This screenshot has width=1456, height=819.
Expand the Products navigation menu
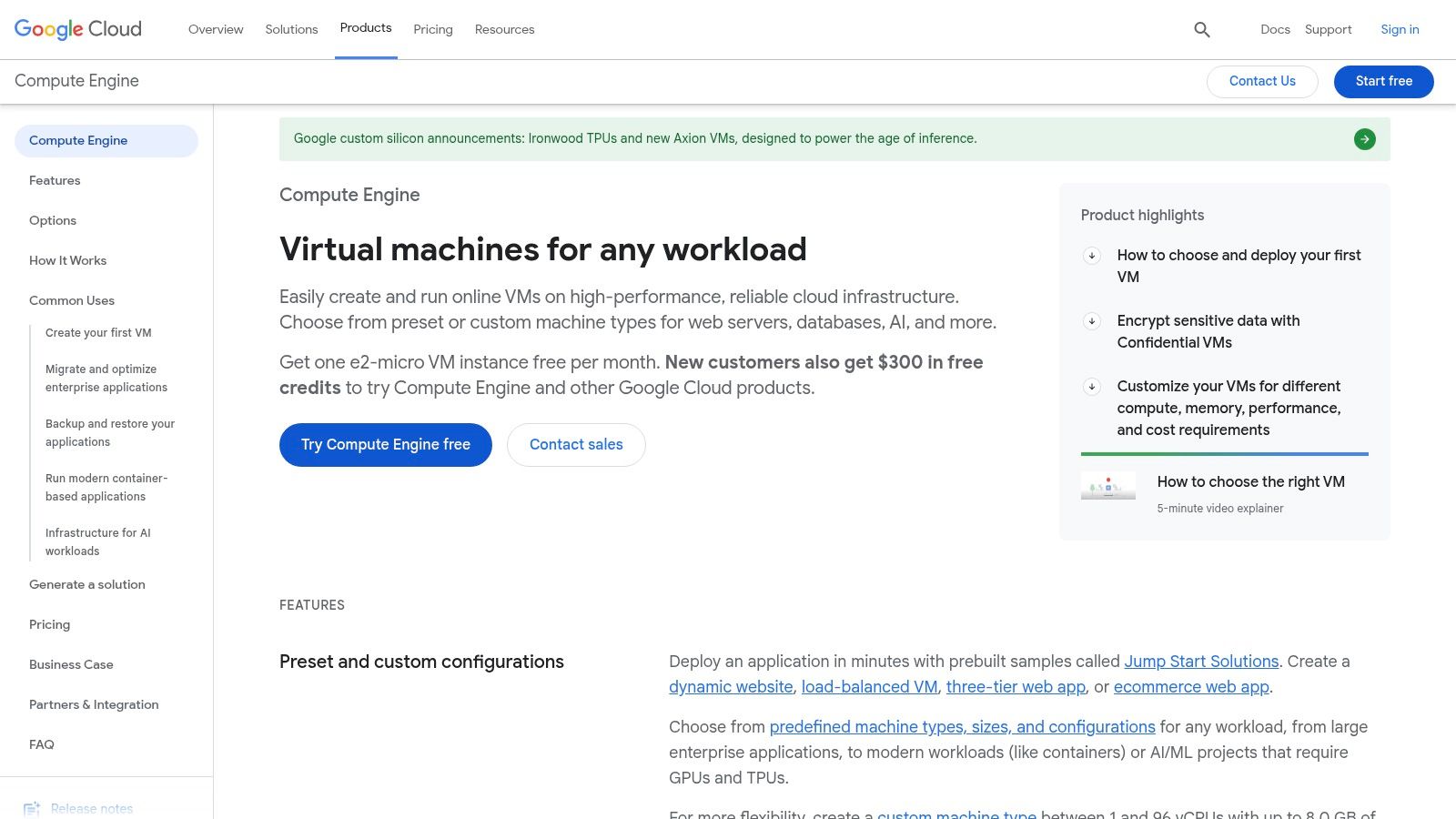click(x=366, y=28)
